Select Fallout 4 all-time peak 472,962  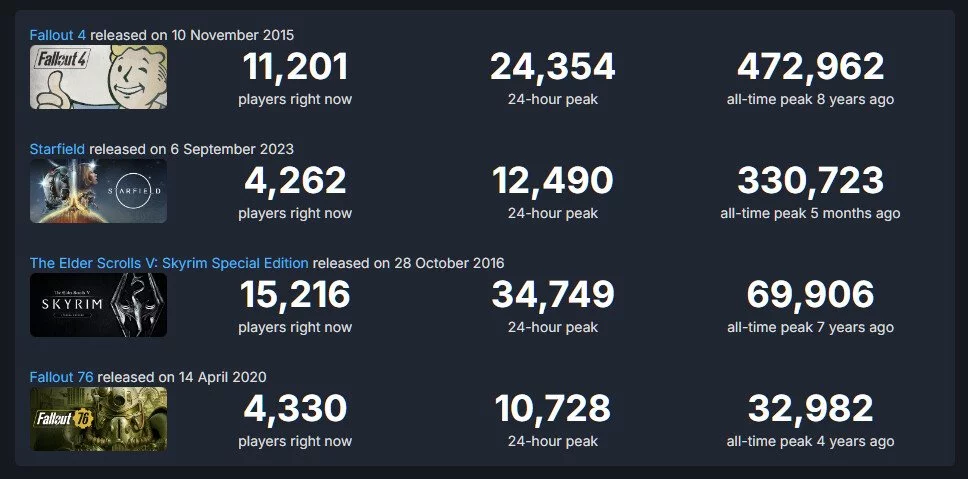point(811,67)
